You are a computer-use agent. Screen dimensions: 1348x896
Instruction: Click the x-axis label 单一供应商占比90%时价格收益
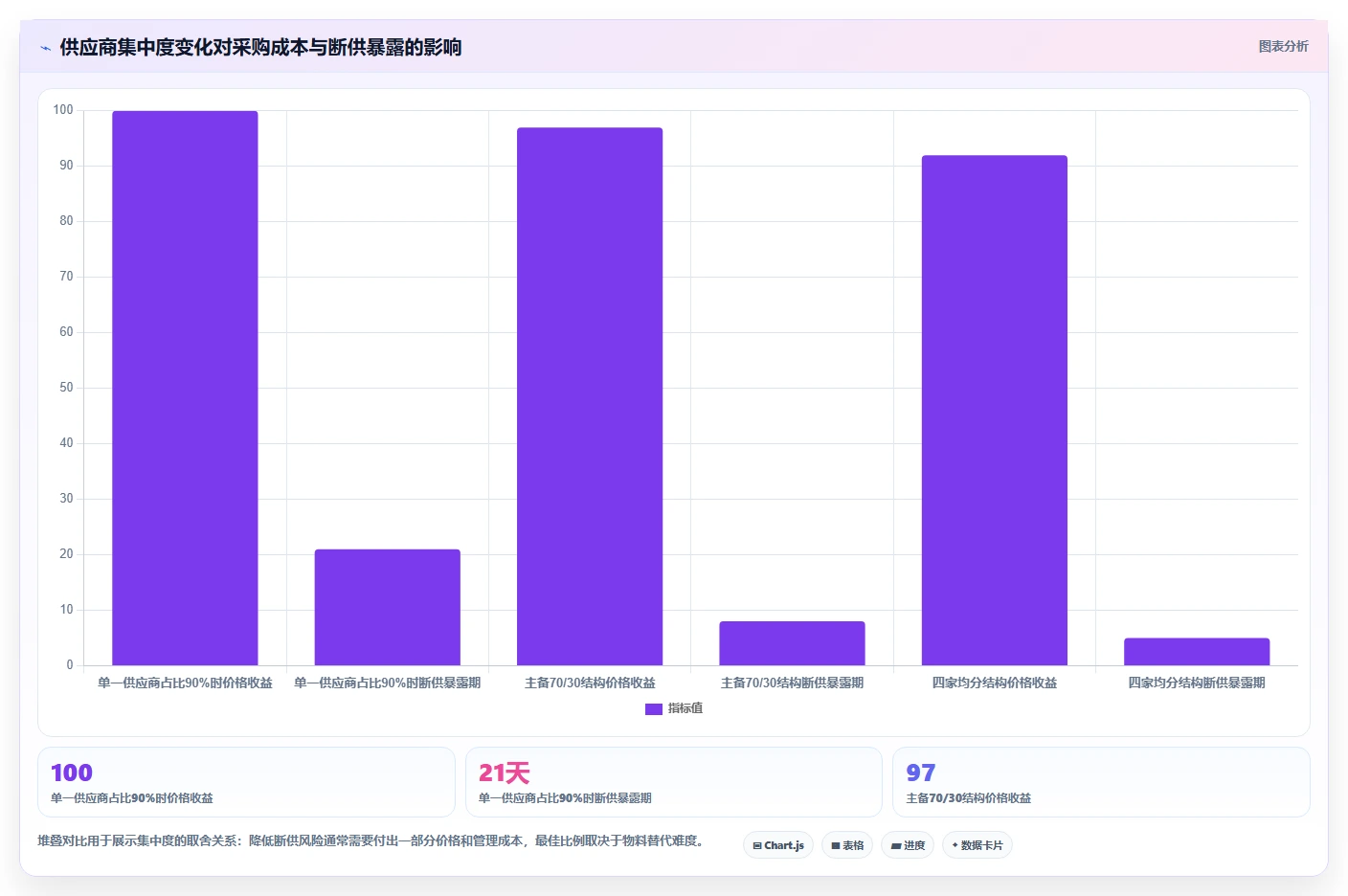(185, 683)
